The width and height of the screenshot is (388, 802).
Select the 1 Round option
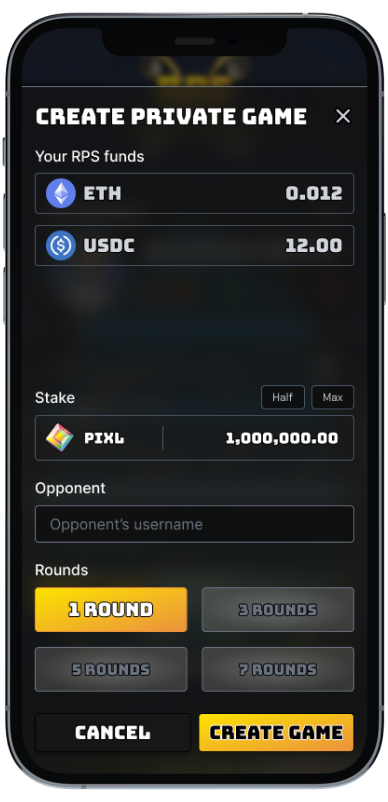tap(111, 609)
